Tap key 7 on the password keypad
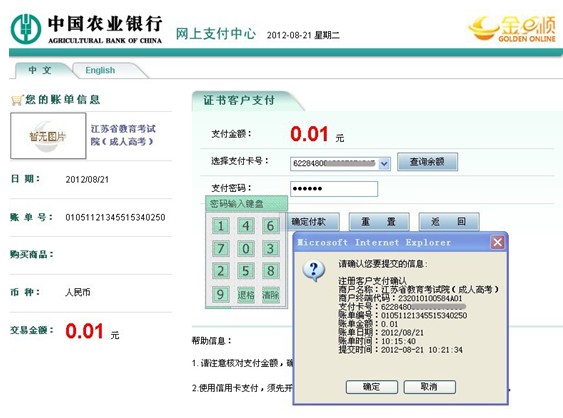563x418 pixels. click(x=220, y=249)
